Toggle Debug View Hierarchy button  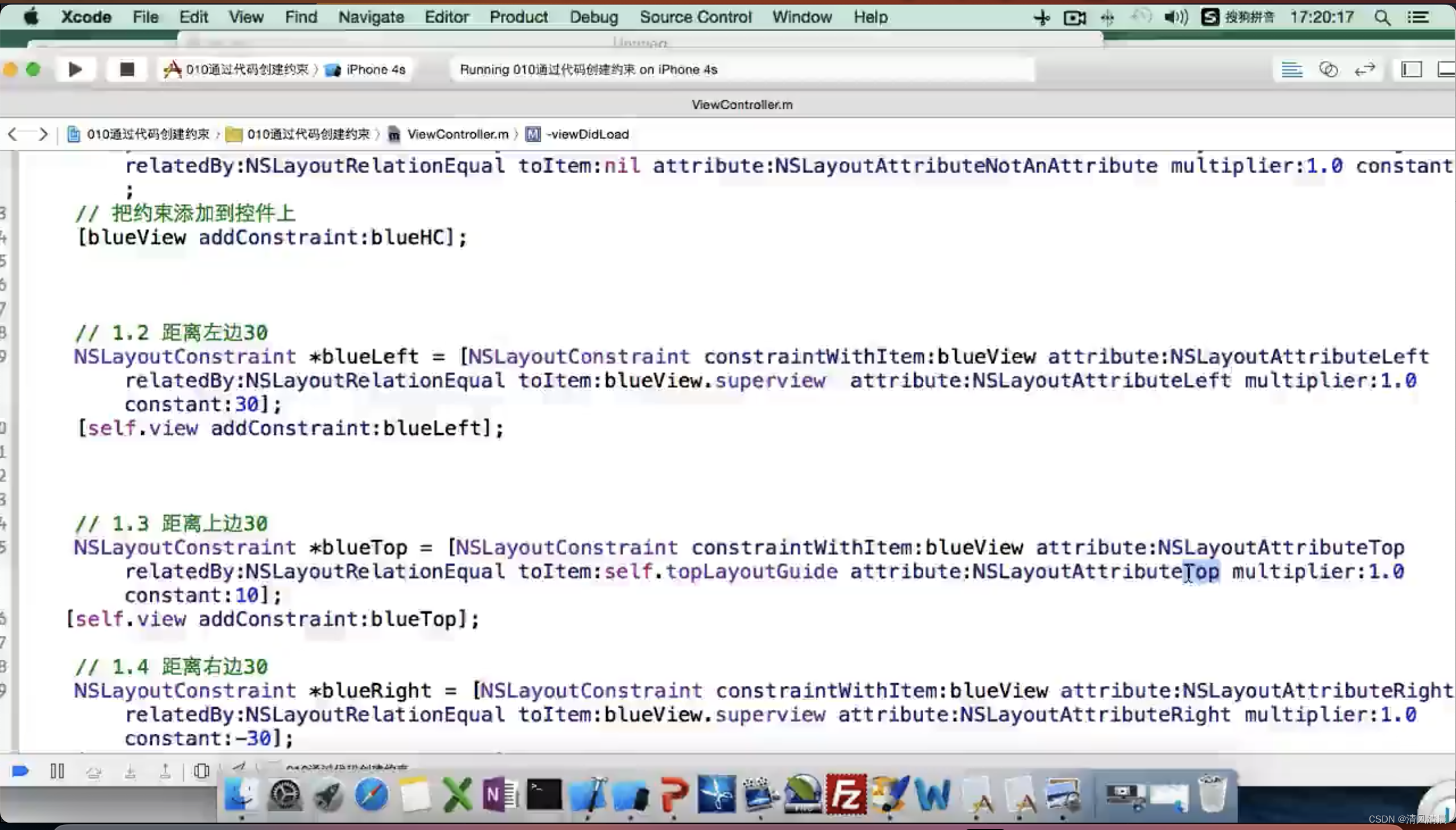tap(201, 771)
